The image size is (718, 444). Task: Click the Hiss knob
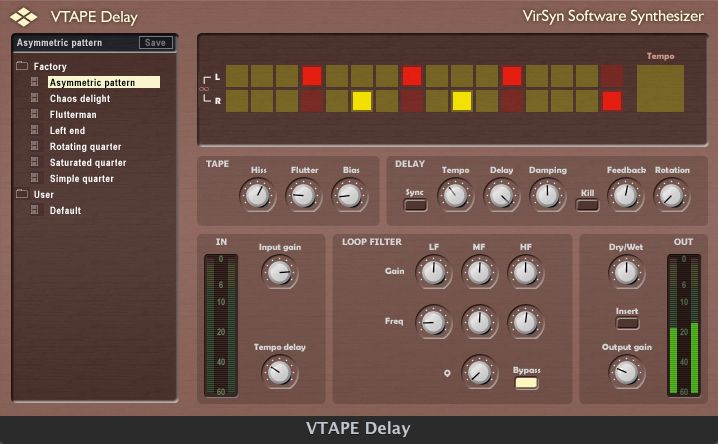click(257, 195)
